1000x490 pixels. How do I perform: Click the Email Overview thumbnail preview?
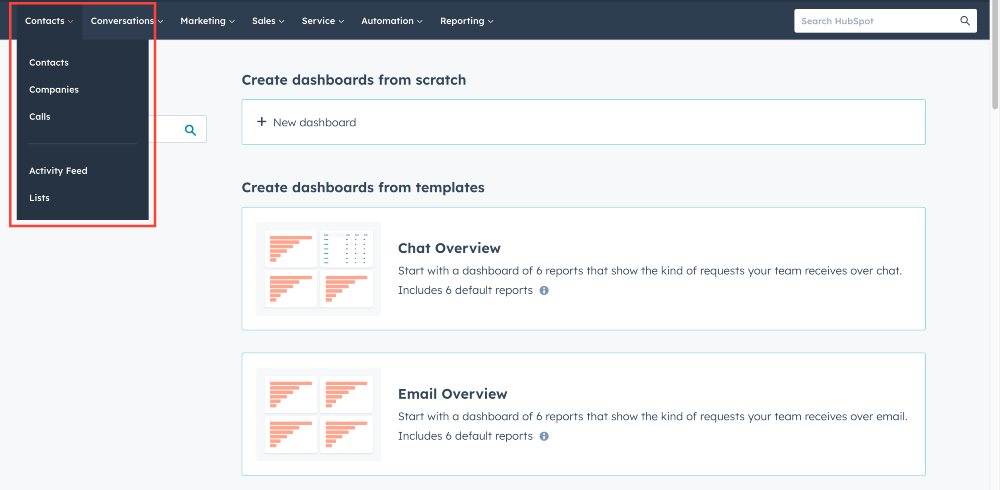pos(319,415)
